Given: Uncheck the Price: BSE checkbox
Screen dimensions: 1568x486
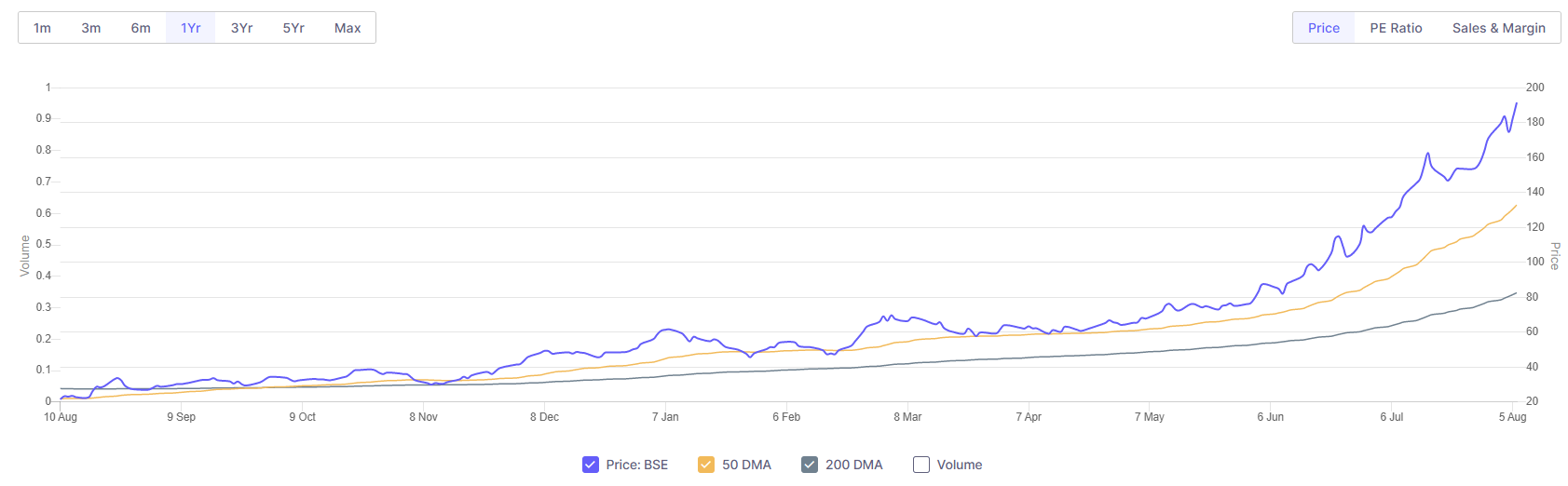Looking at the screenshot, I should [x=591, y=465].
